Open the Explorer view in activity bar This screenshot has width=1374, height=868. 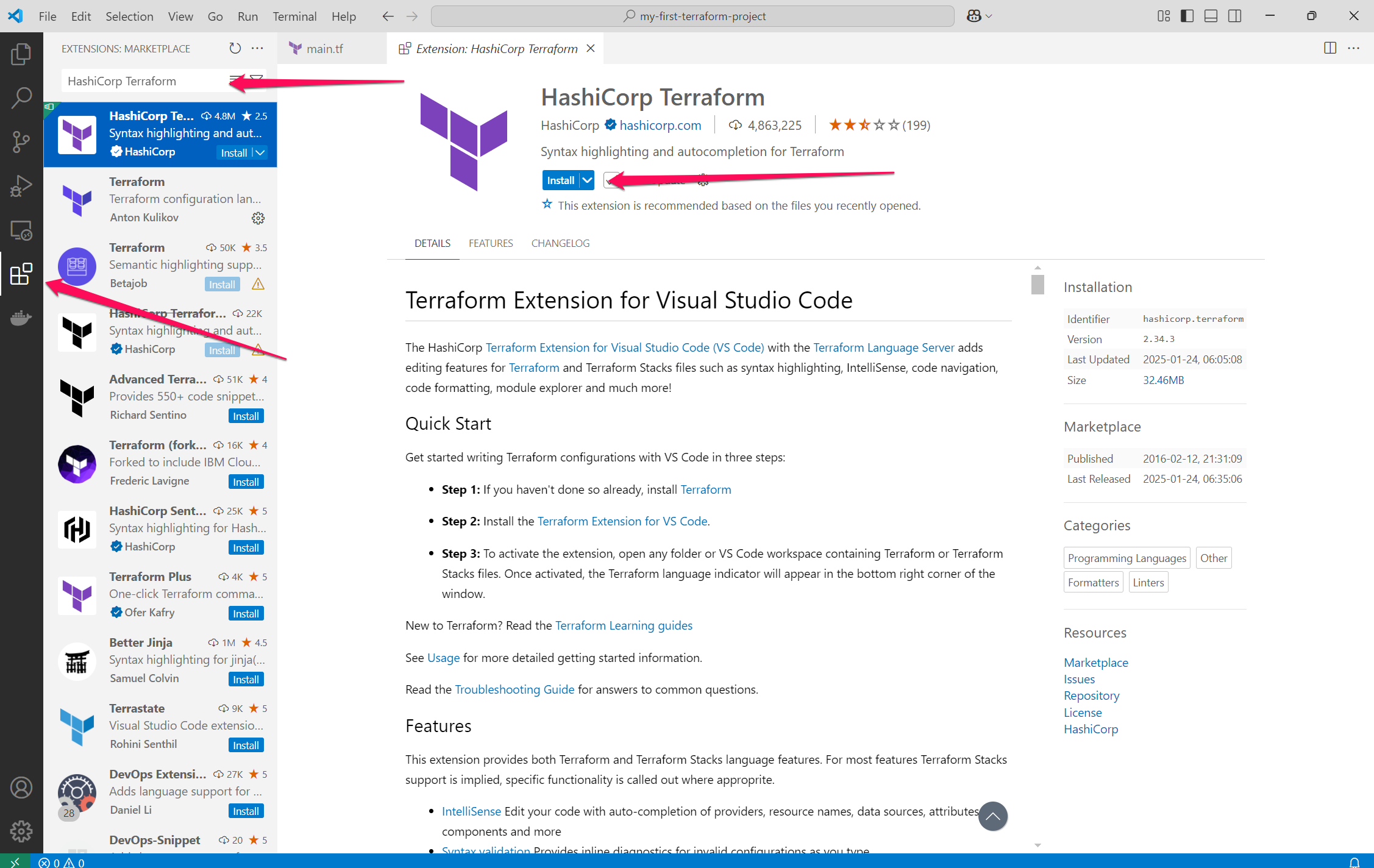click(21, 54)
